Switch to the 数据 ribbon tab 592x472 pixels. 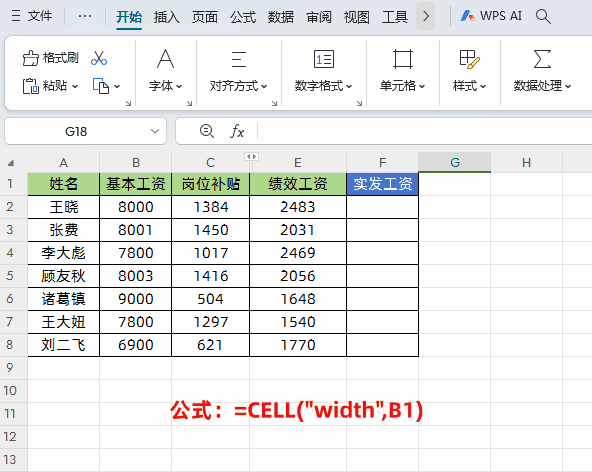pyautogui.click(x=281, y=17)
